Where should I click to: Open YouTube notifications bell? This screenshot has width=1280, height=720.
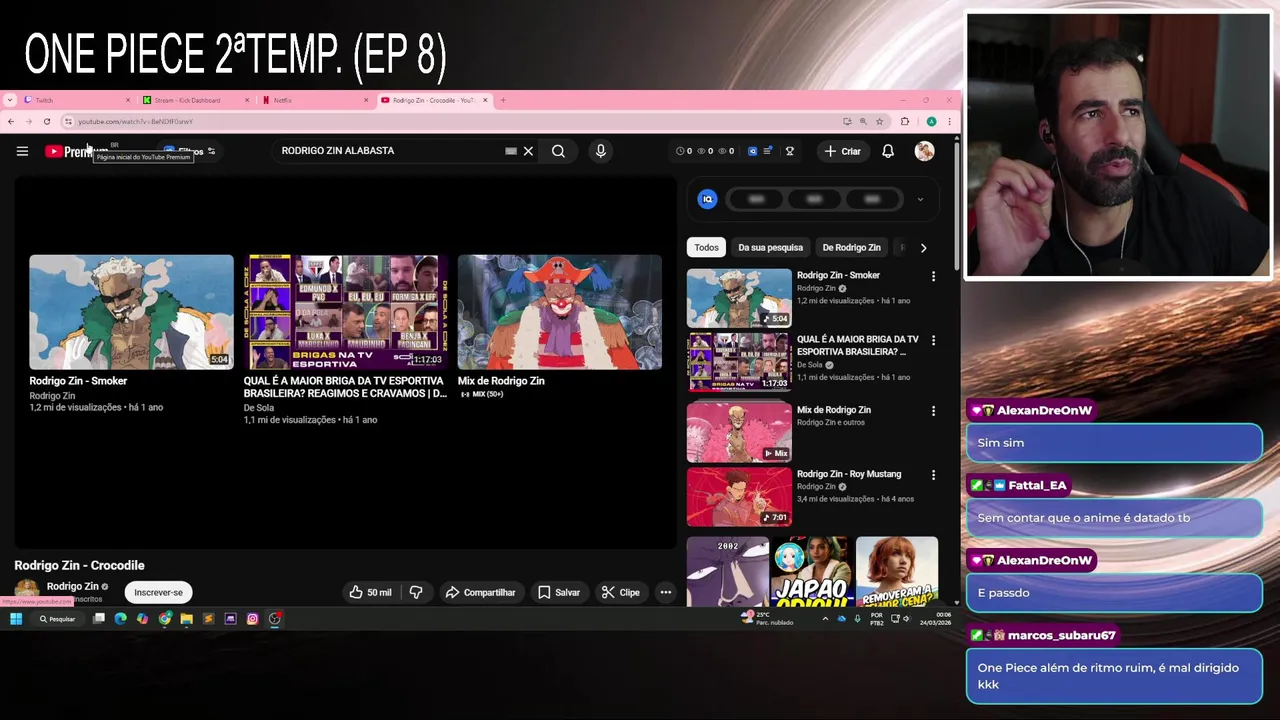[x=888, y=151]
